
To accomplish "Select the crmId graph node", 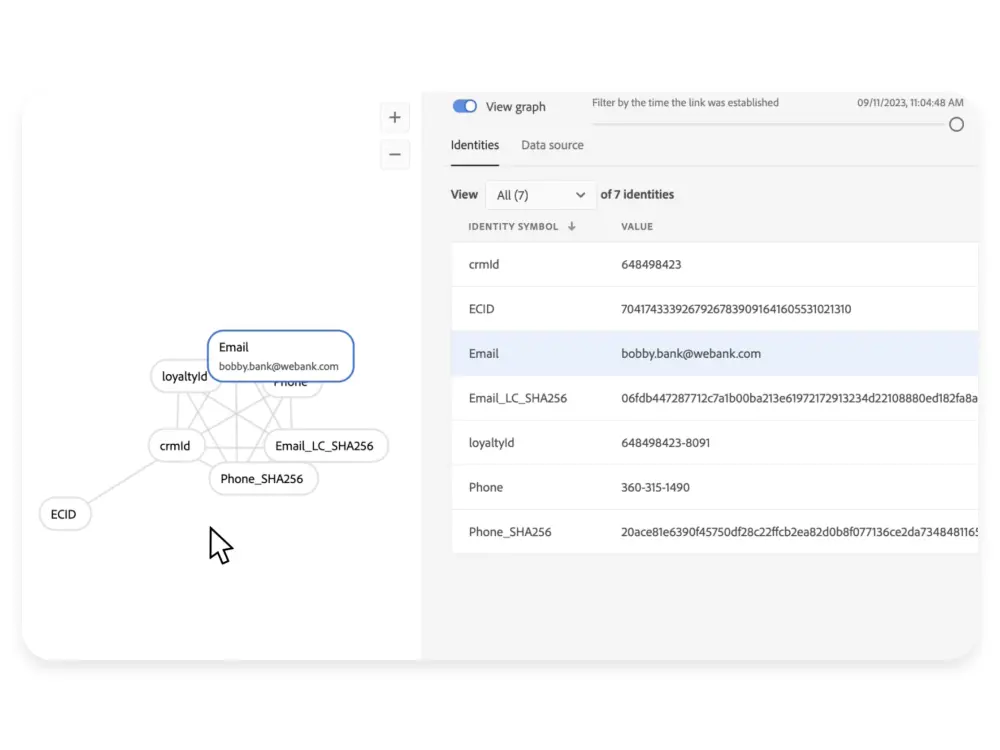I will click(175, 446).
